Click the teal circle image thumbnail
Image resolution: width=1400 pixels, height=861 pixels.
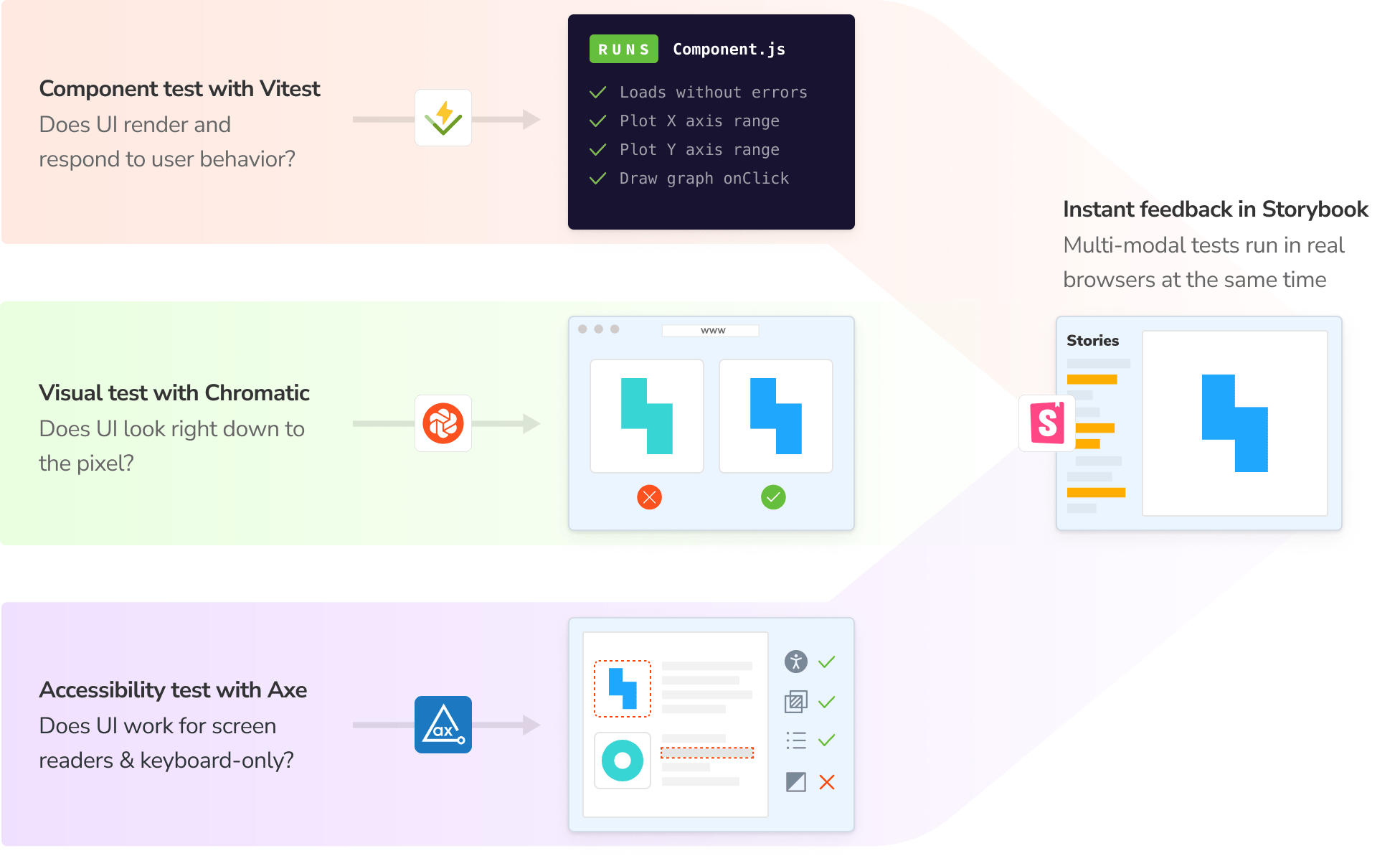(x=623, y=761)
